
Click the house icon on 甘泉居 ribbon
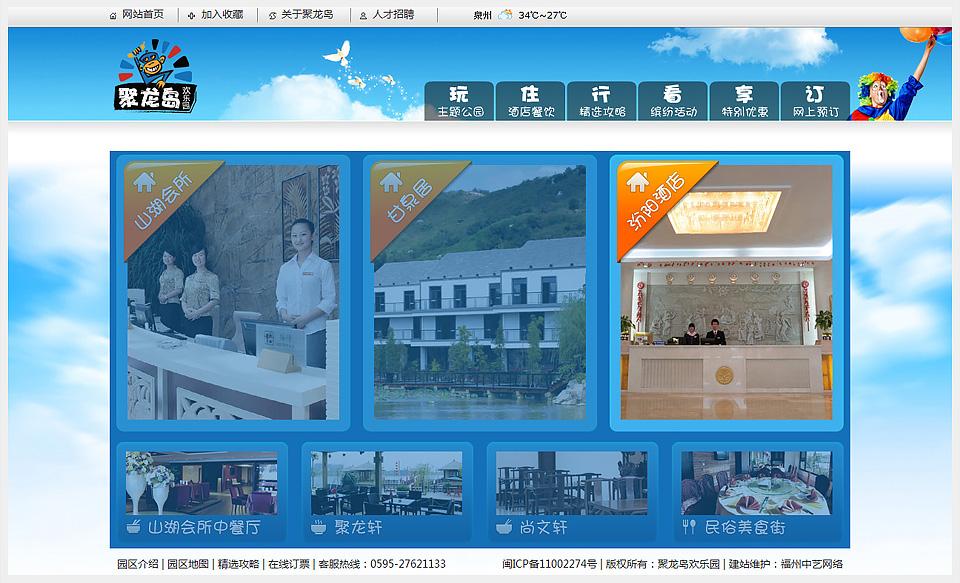click(391, 182)
